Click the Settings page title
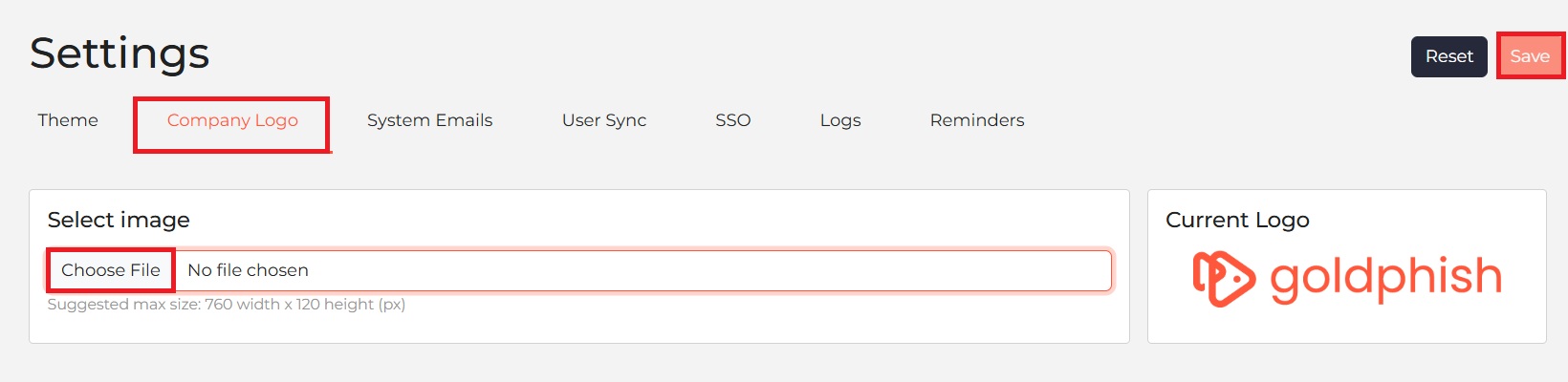 120,53
